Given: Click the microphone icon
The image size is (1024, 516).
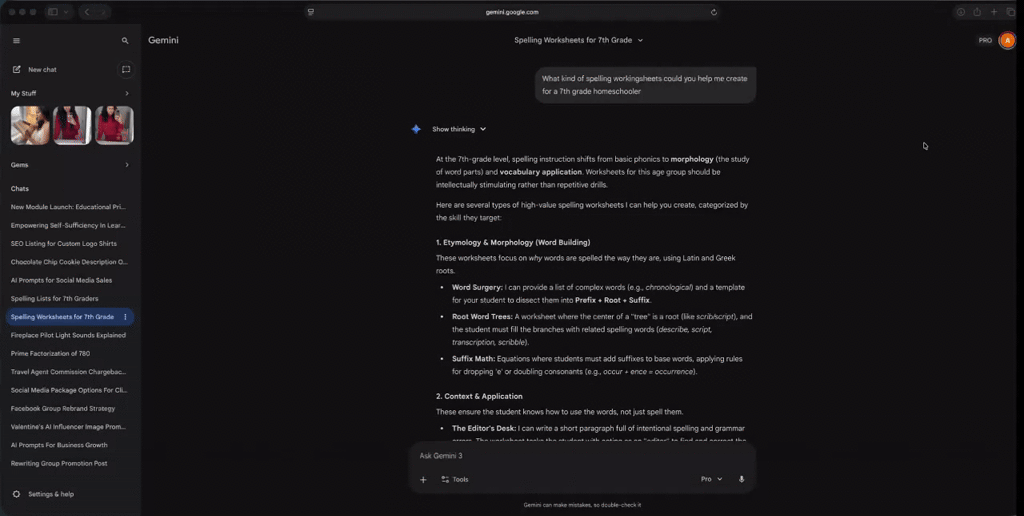Looking at the screenshot, I should (741, 479).
